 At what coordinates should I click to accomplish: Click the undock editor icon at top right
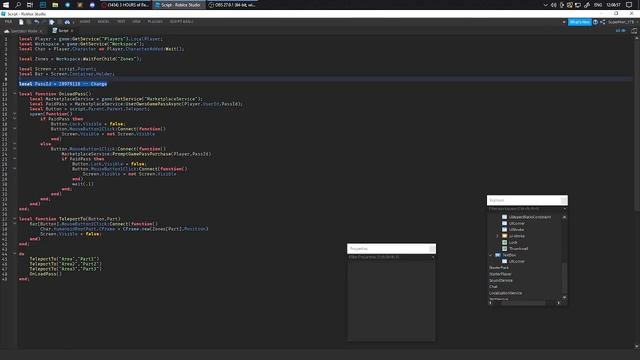click(x=634, y=31)
